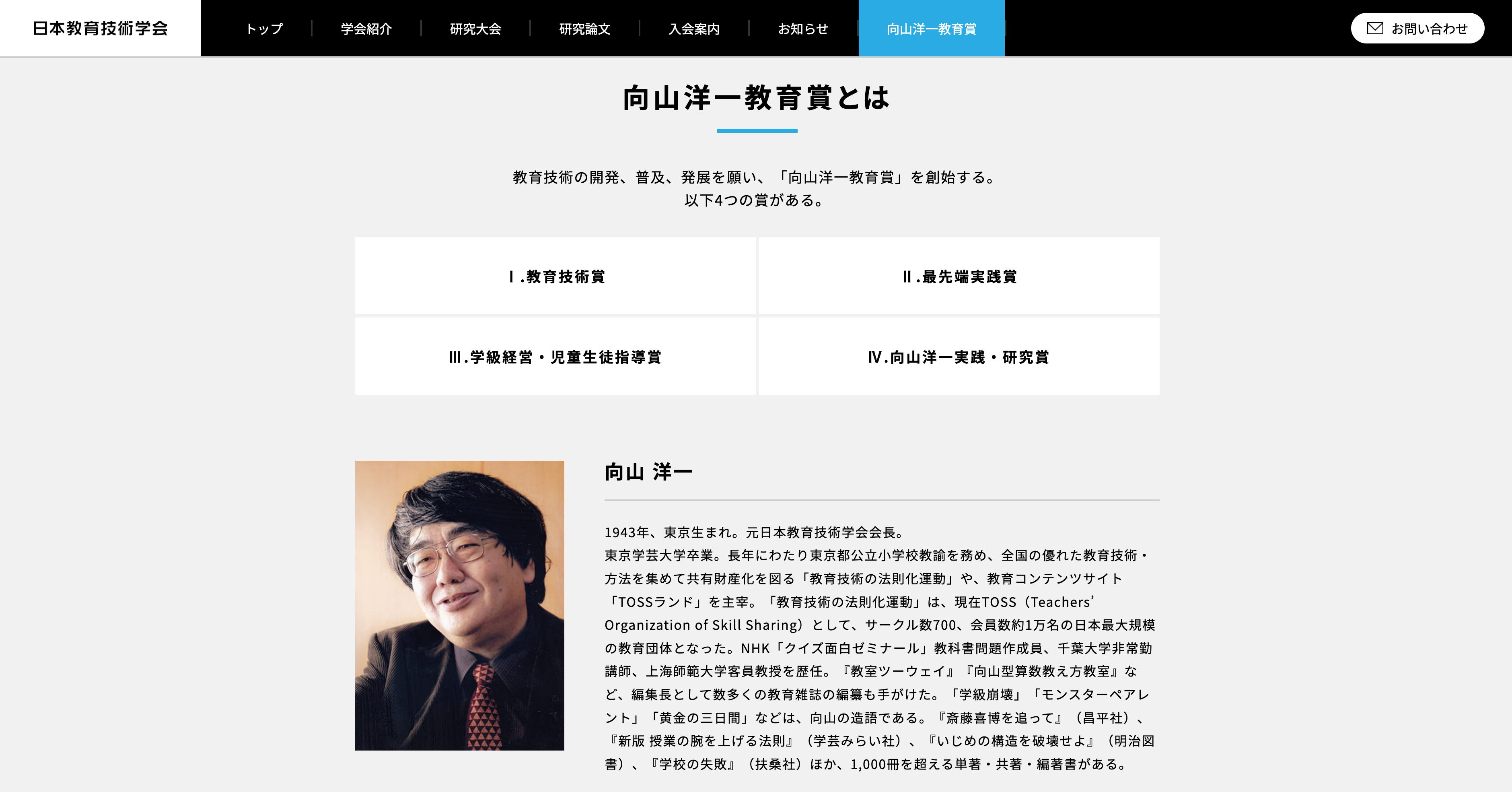Screen dimensions: 1512x792
Task: Navigate to 入会案内
Action: (694, 29)
